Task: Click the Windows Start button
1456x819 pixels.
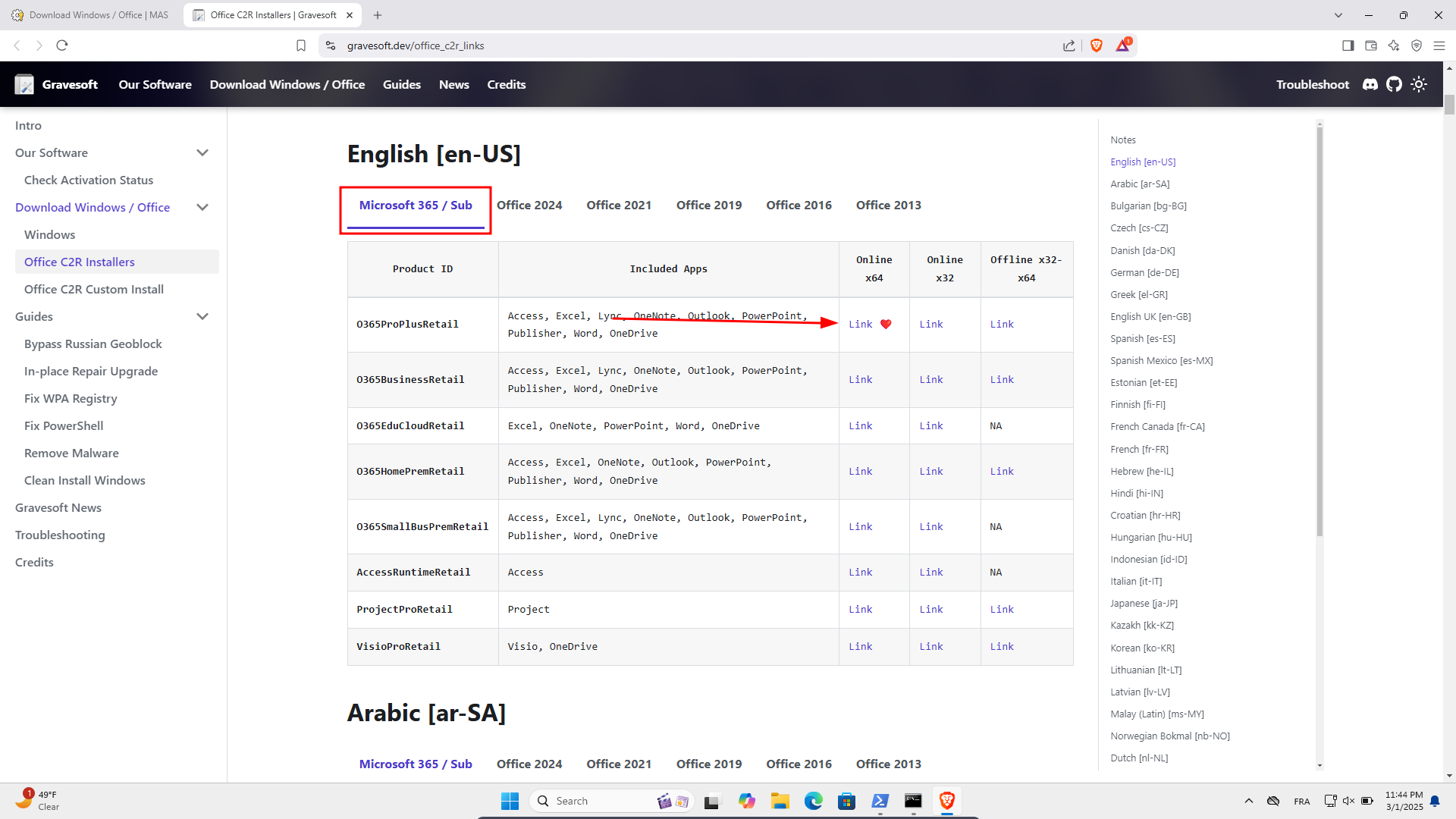Action: (x=510, y=801)
